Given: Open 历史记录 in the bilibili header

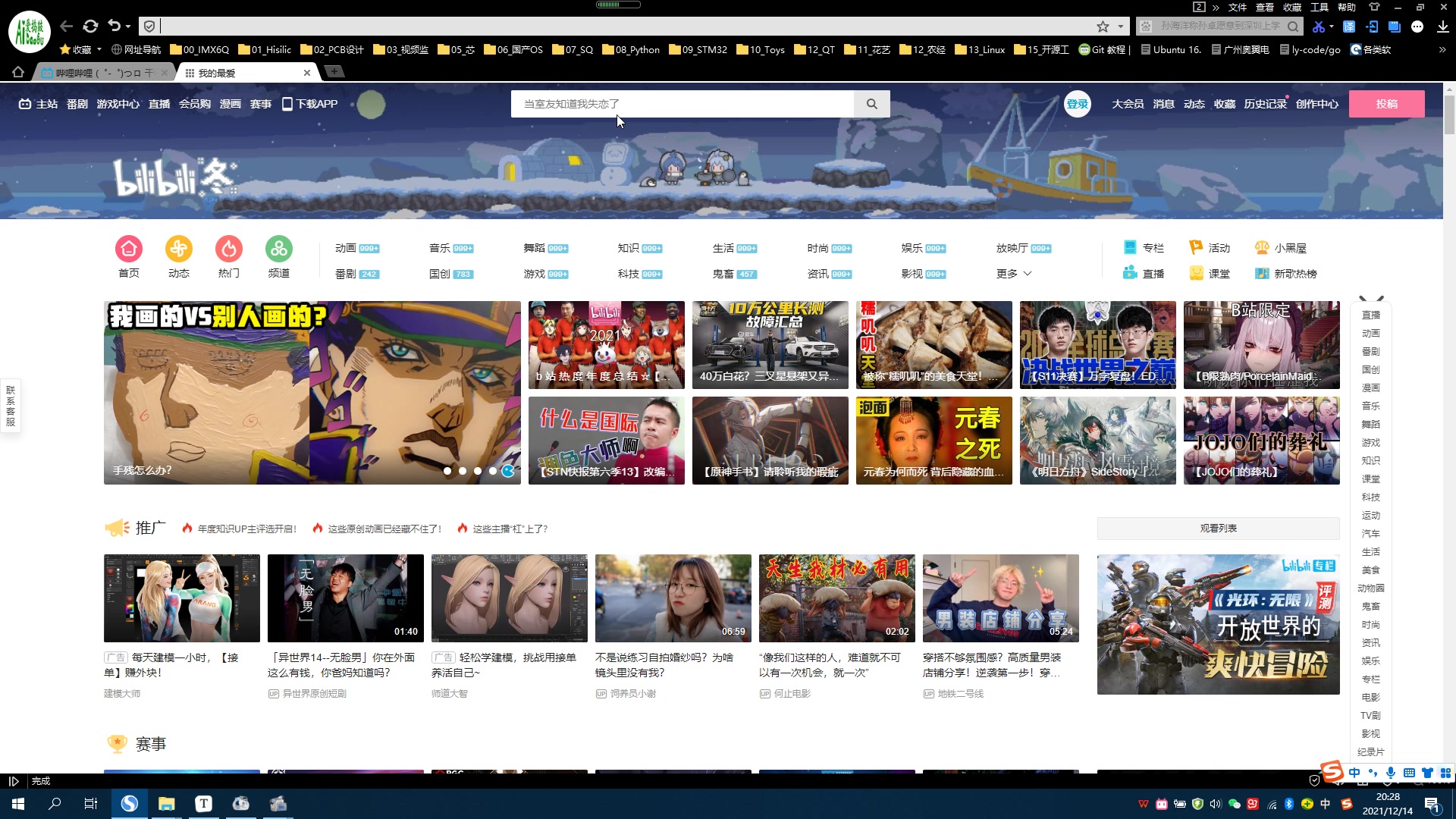Looking at the screenshot, I should (x=1265, y=104).
